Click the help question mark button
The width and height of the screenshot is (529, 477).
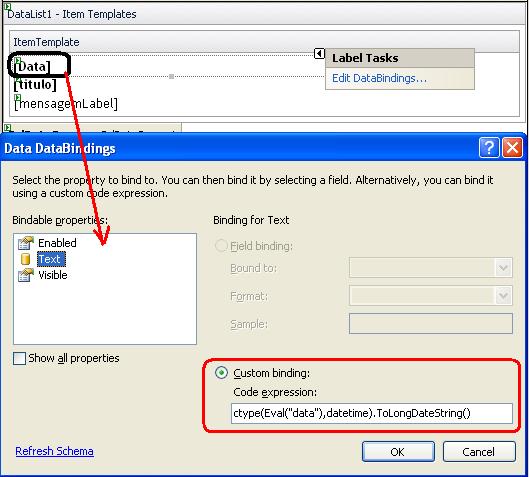point(489,148)
